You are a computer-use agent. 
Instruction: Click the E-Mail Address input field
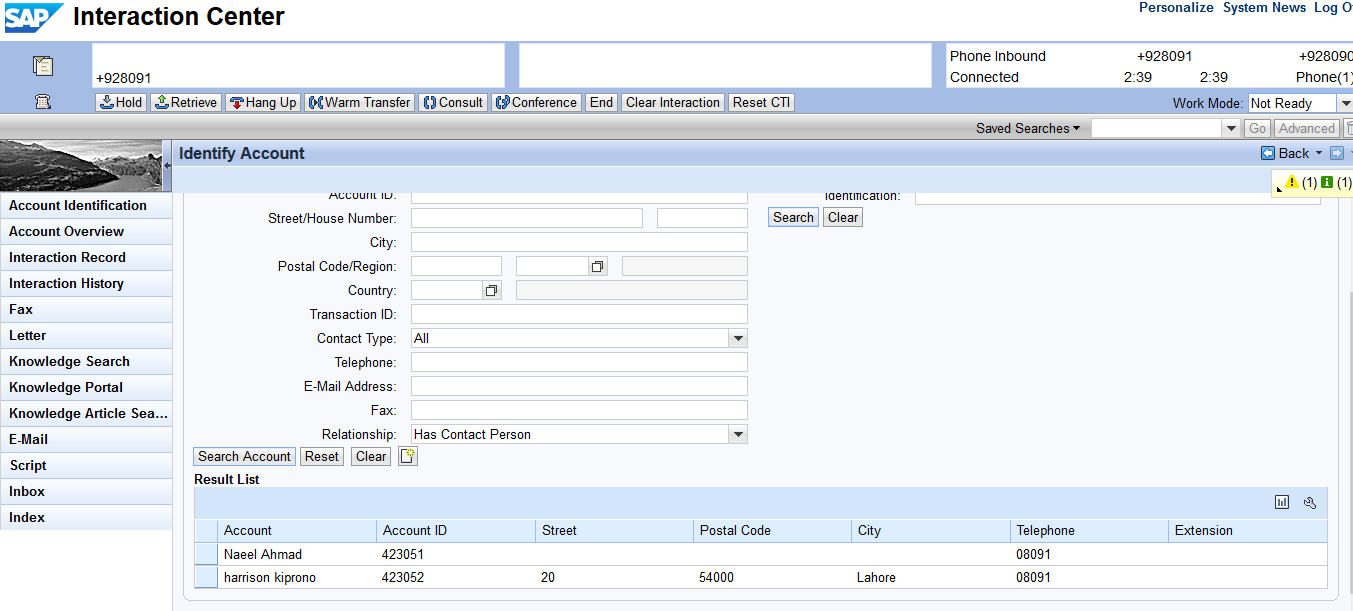[x=579, y=387]
